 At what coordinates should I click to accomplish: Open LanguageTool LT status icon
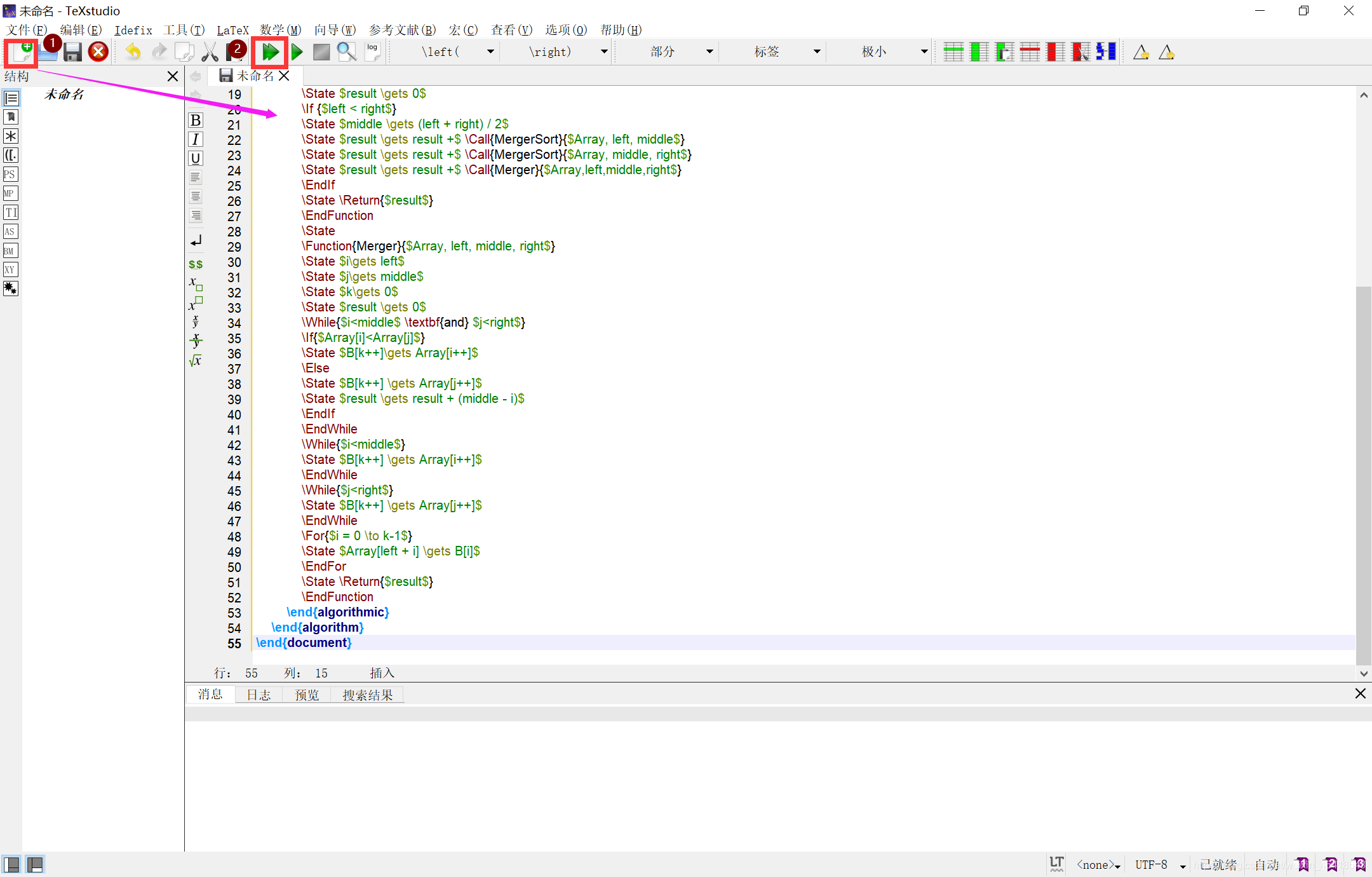click(1056, 864)
